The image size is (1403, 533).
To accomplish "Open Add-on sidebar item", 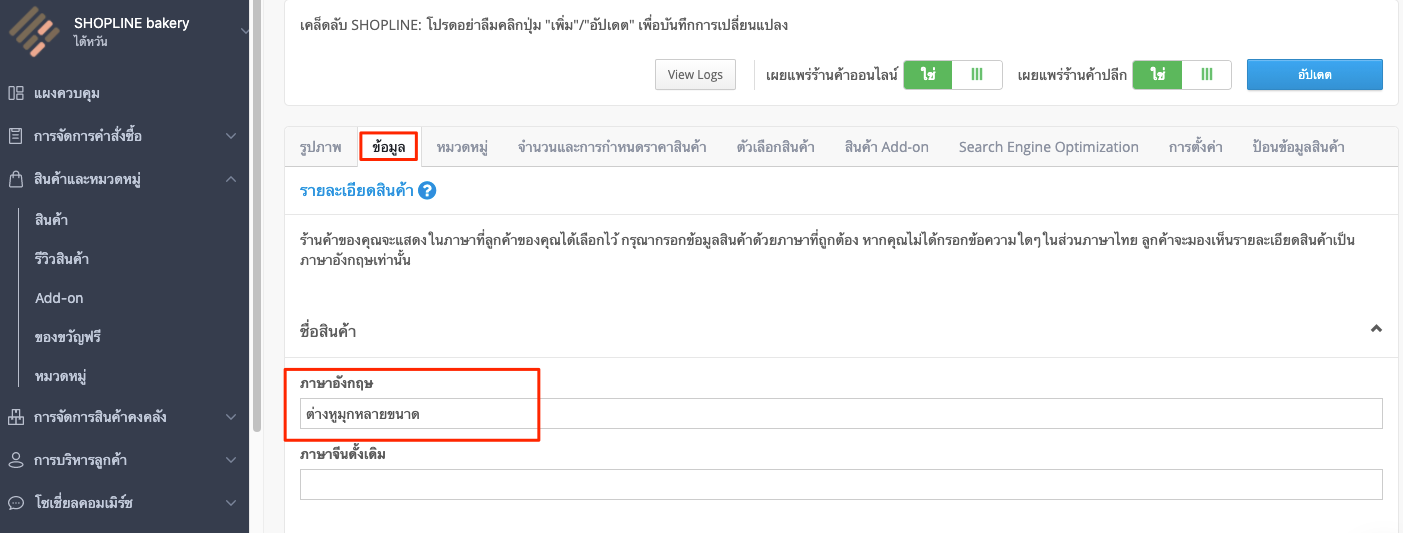I will 59,298.
